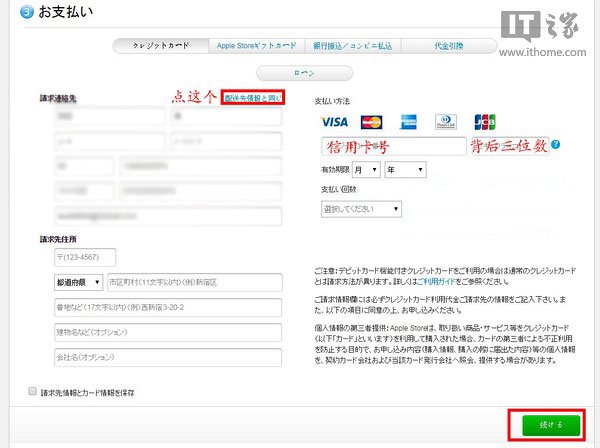
Task: Click the 支払い方法 label
Action: [332, 101]
